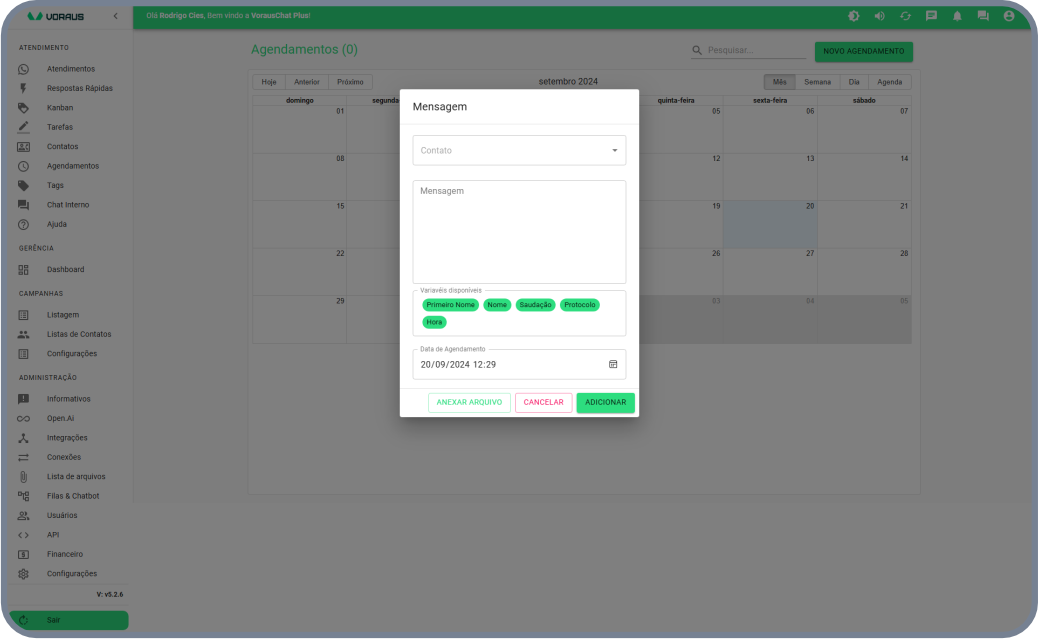Toggle dark mode from the top bar
Screen dimensions: 1038x639
[853, 16]
